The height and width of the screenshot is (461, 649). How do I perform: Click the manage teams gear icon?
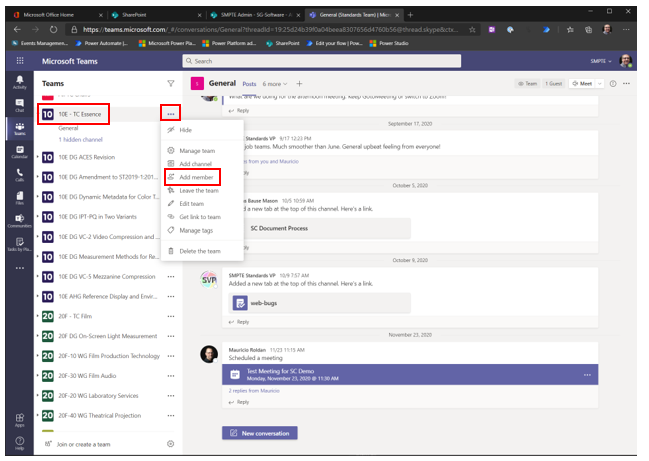click(171, 443)
